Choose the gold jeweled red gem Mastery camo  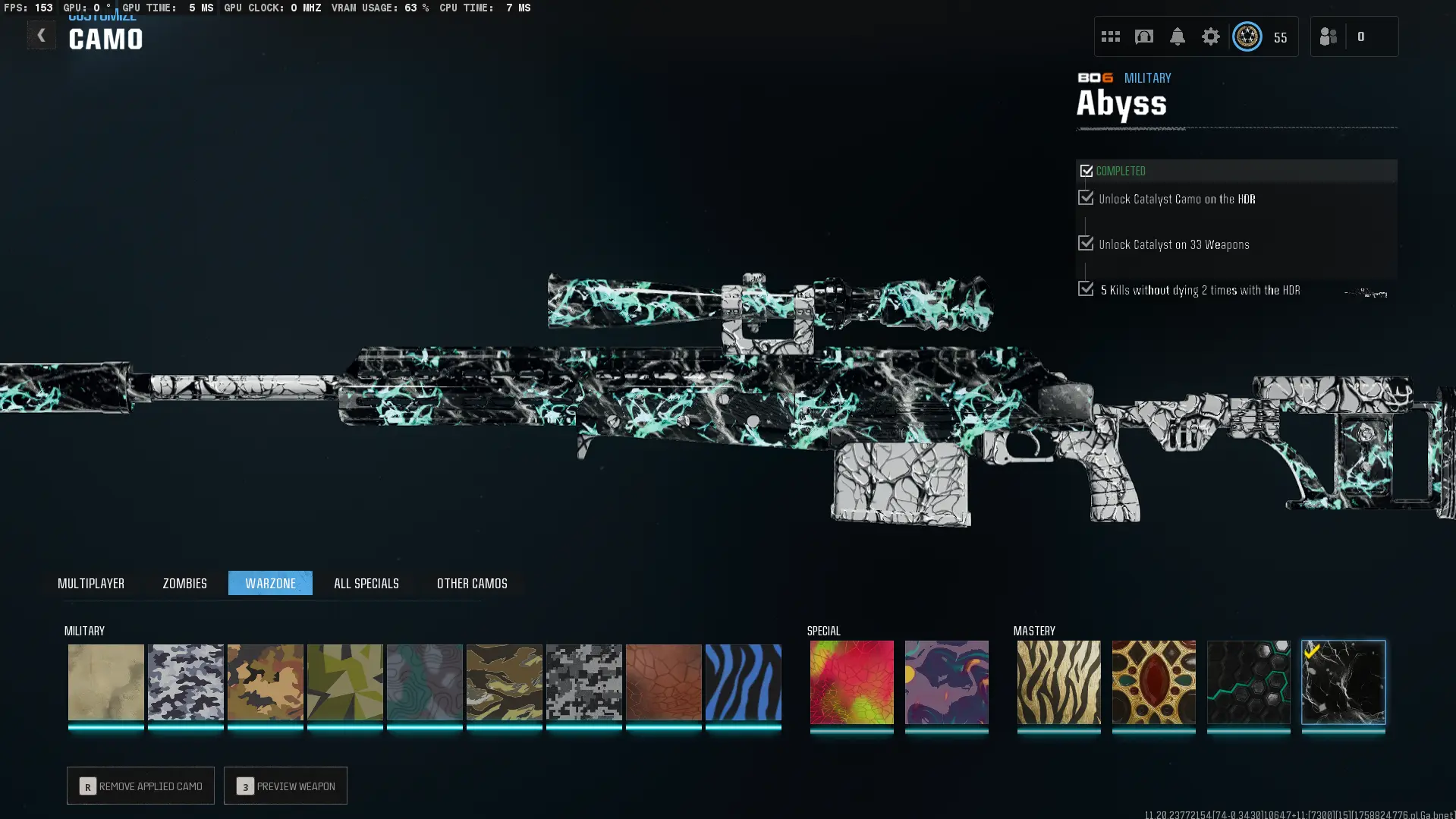(1154, 682)
